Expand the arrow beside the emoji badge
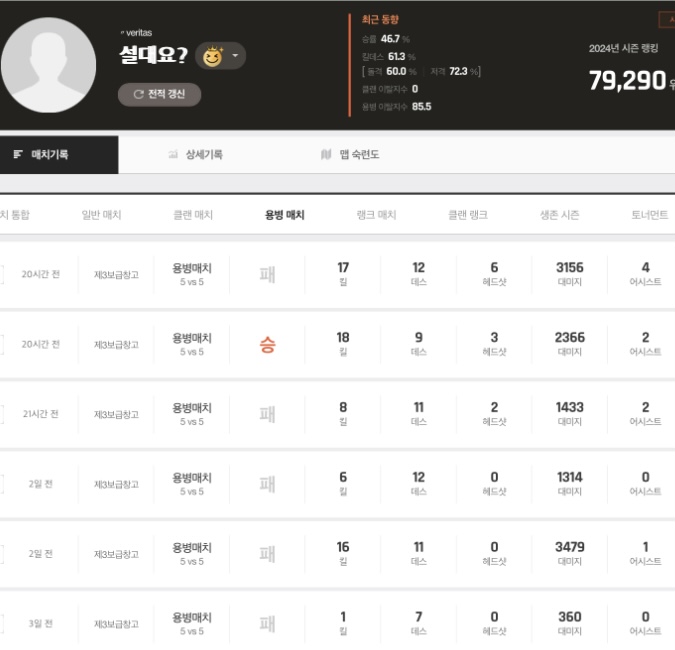This screenshot has height=650, width=675. click(x=235, y=56)
